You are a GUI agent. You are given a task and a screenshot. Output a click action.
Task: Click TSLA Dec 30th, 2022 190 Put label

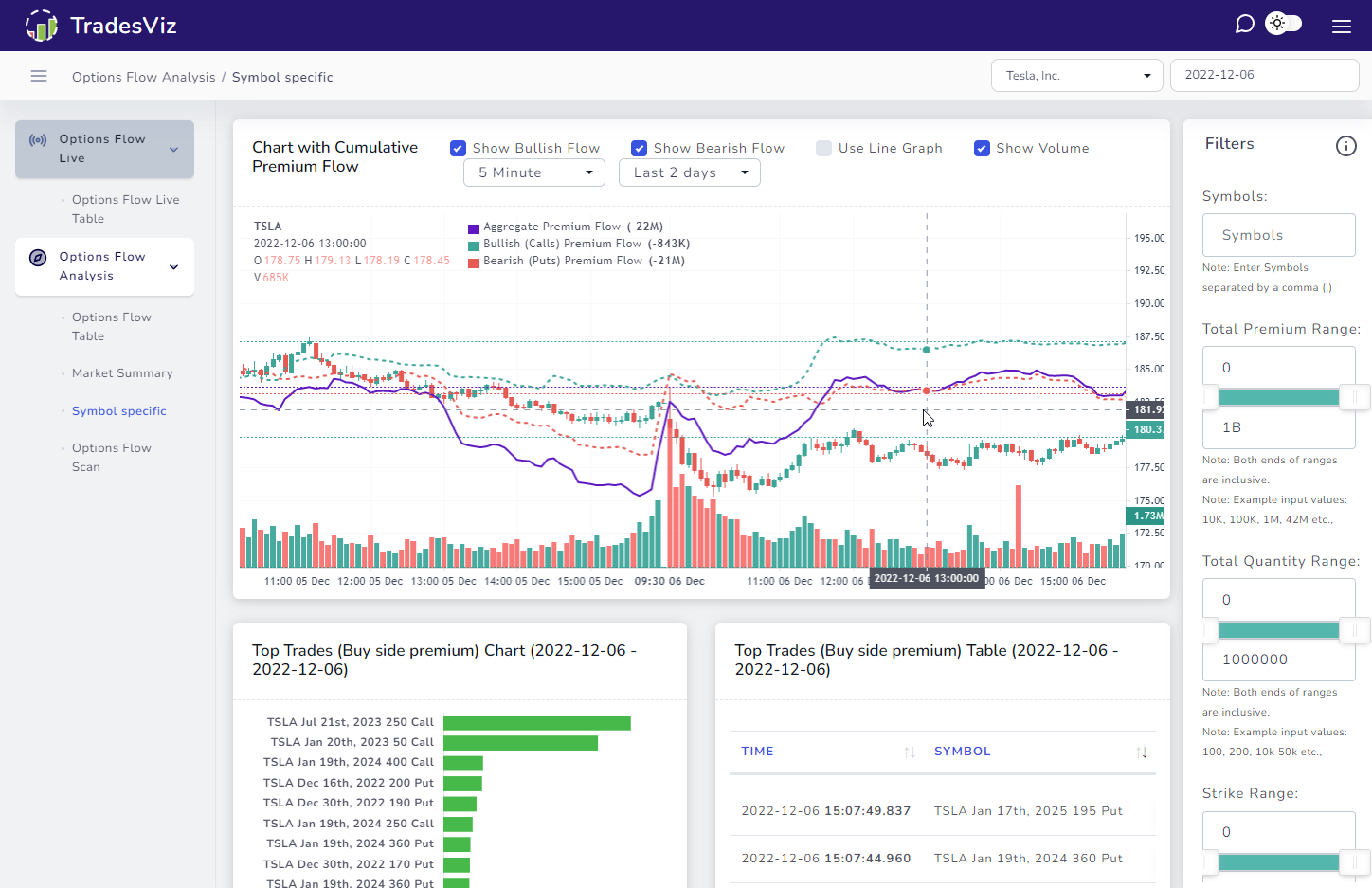(x=349, y=803)
